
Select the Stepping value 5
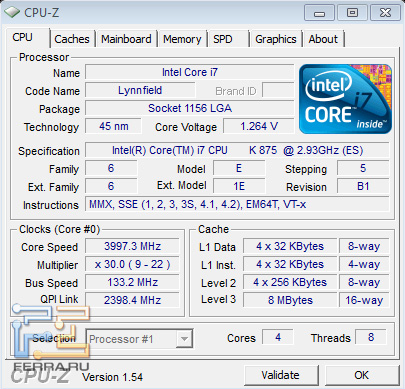[363, 168]
